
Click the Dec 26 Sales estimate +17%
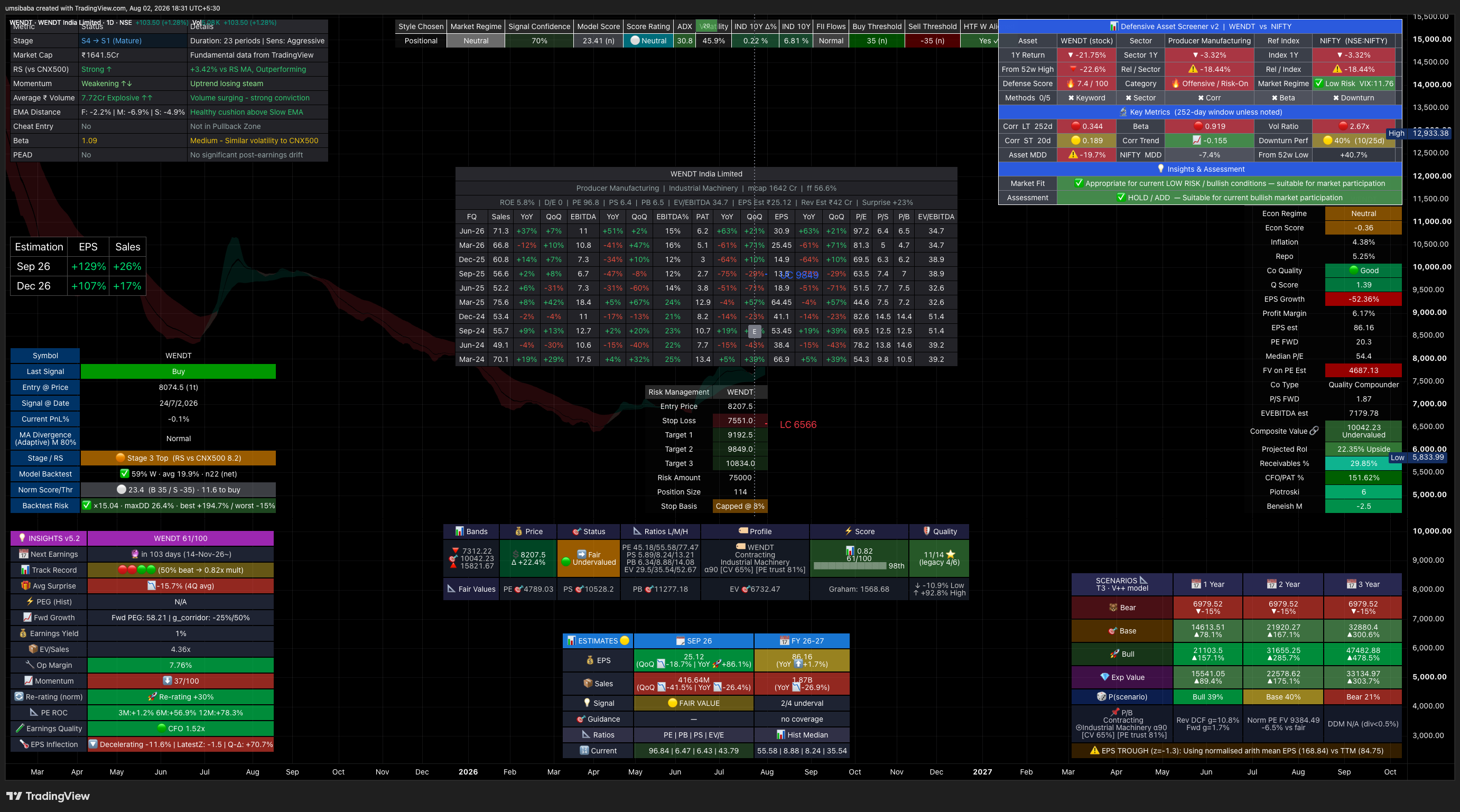tap(127, 286)
